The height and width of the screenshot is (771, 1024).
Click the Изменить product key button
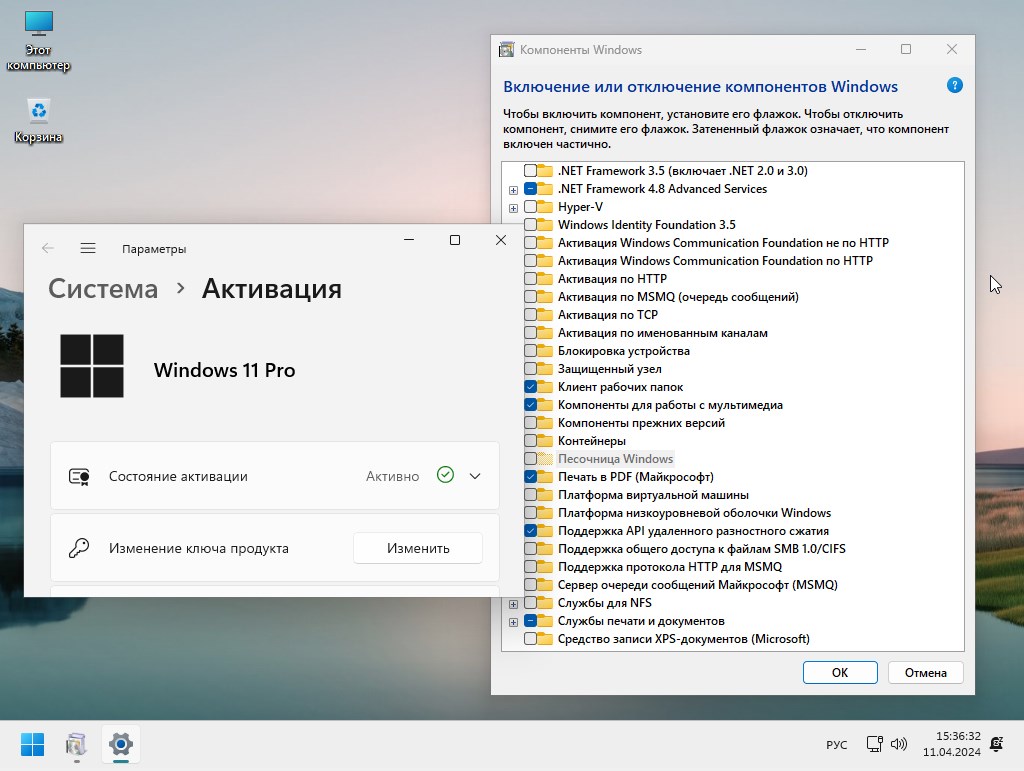(418, 548)
